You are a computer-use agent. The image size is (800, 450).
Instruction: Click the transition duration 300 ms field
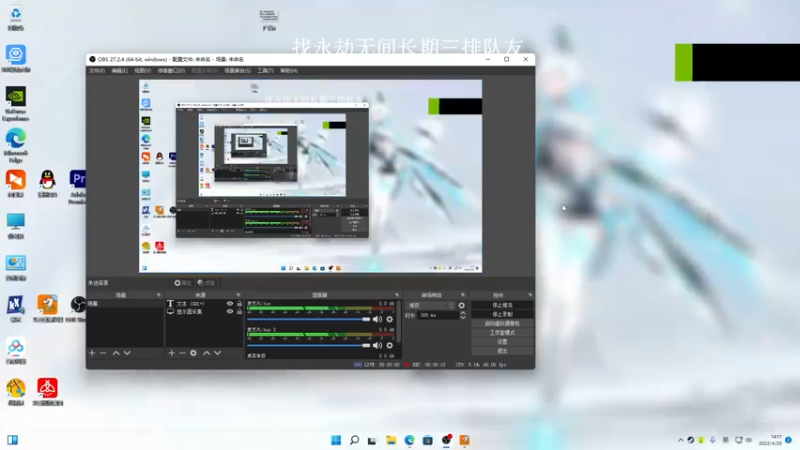pos(438,315)
